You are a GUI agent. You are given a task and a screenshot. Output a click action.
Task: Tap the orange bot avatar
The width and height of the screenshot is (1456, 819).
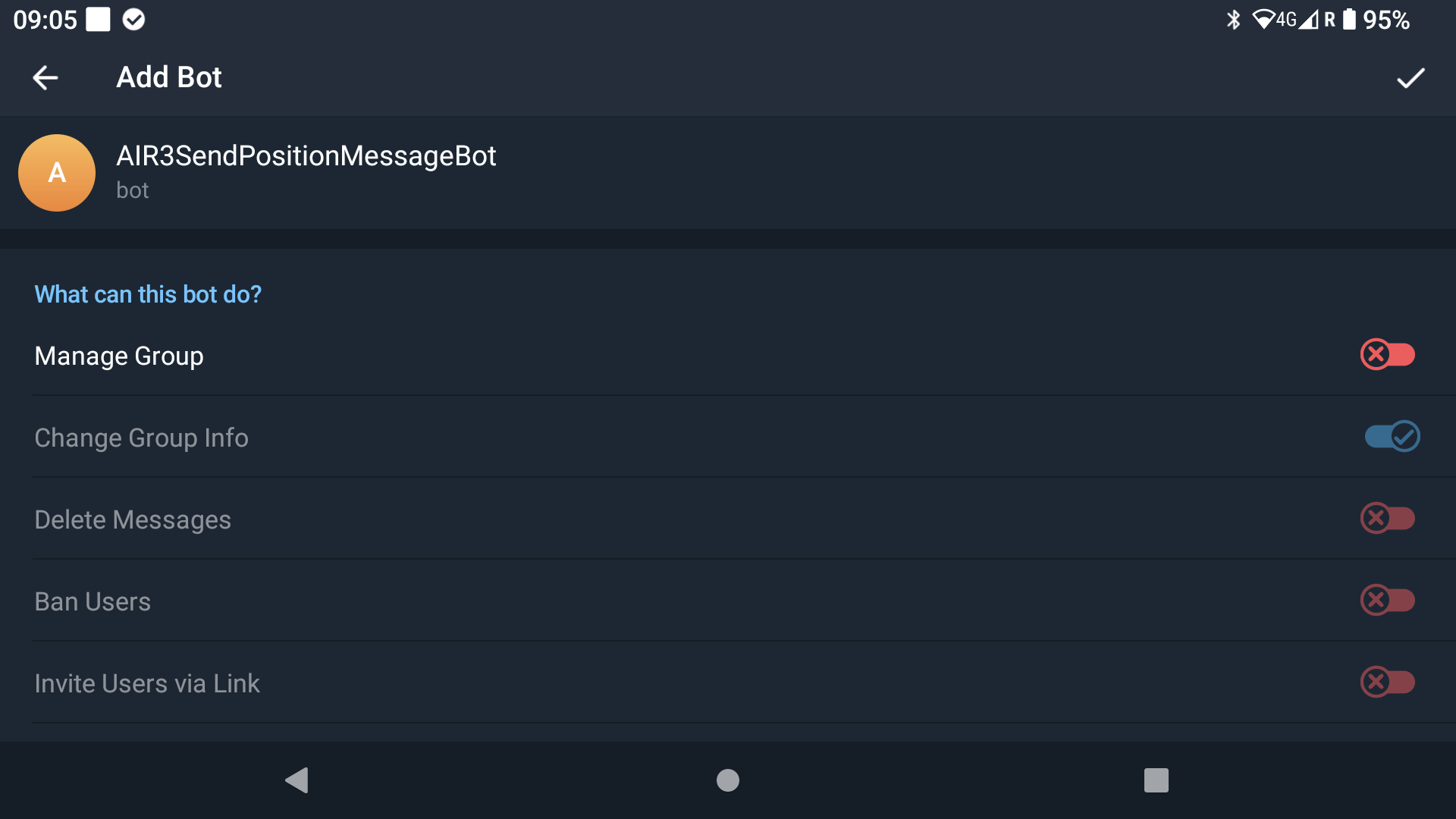[57, 173]
